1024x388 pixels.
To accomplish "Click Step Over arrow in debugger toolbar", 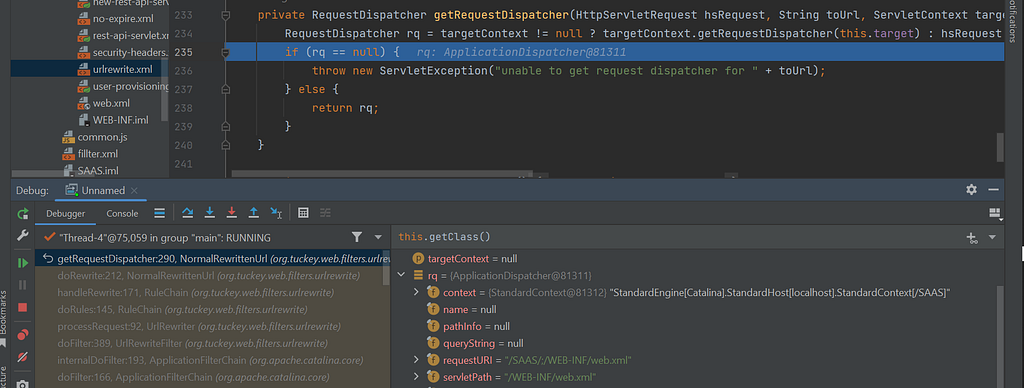I will point(187,213).
